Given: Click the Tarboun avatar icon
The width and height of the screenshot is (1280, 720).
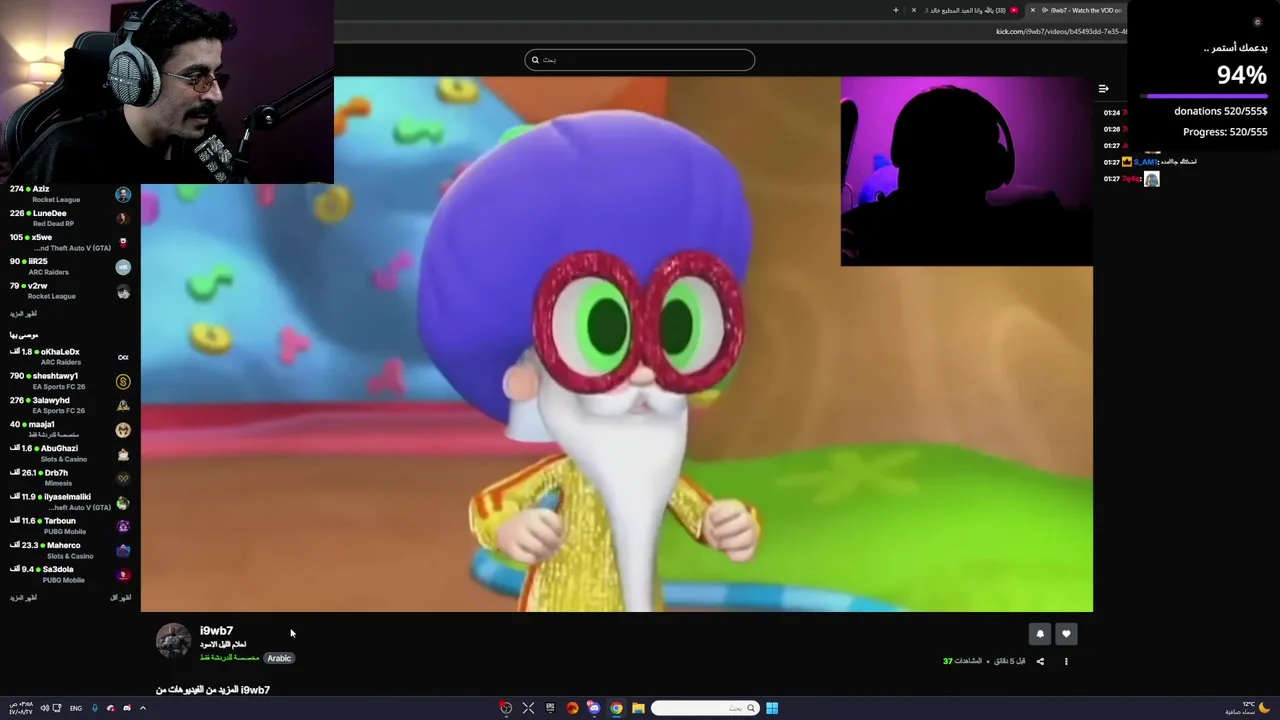Looking at the screenshot, I should pyautogui.click(x=123, y=527).
